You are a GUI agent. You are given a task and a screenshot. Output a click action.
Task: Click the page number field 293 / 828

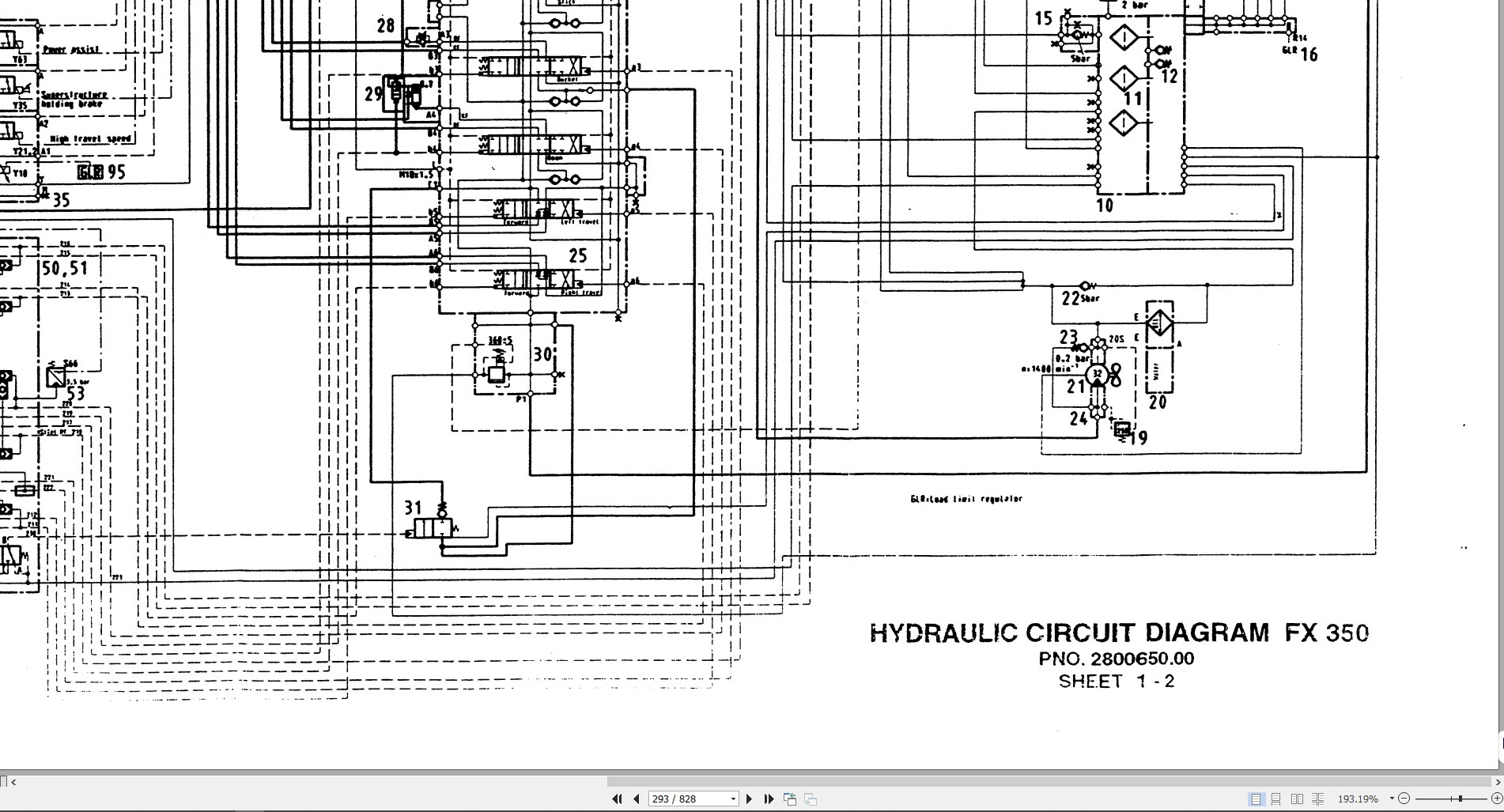point(693,799)
